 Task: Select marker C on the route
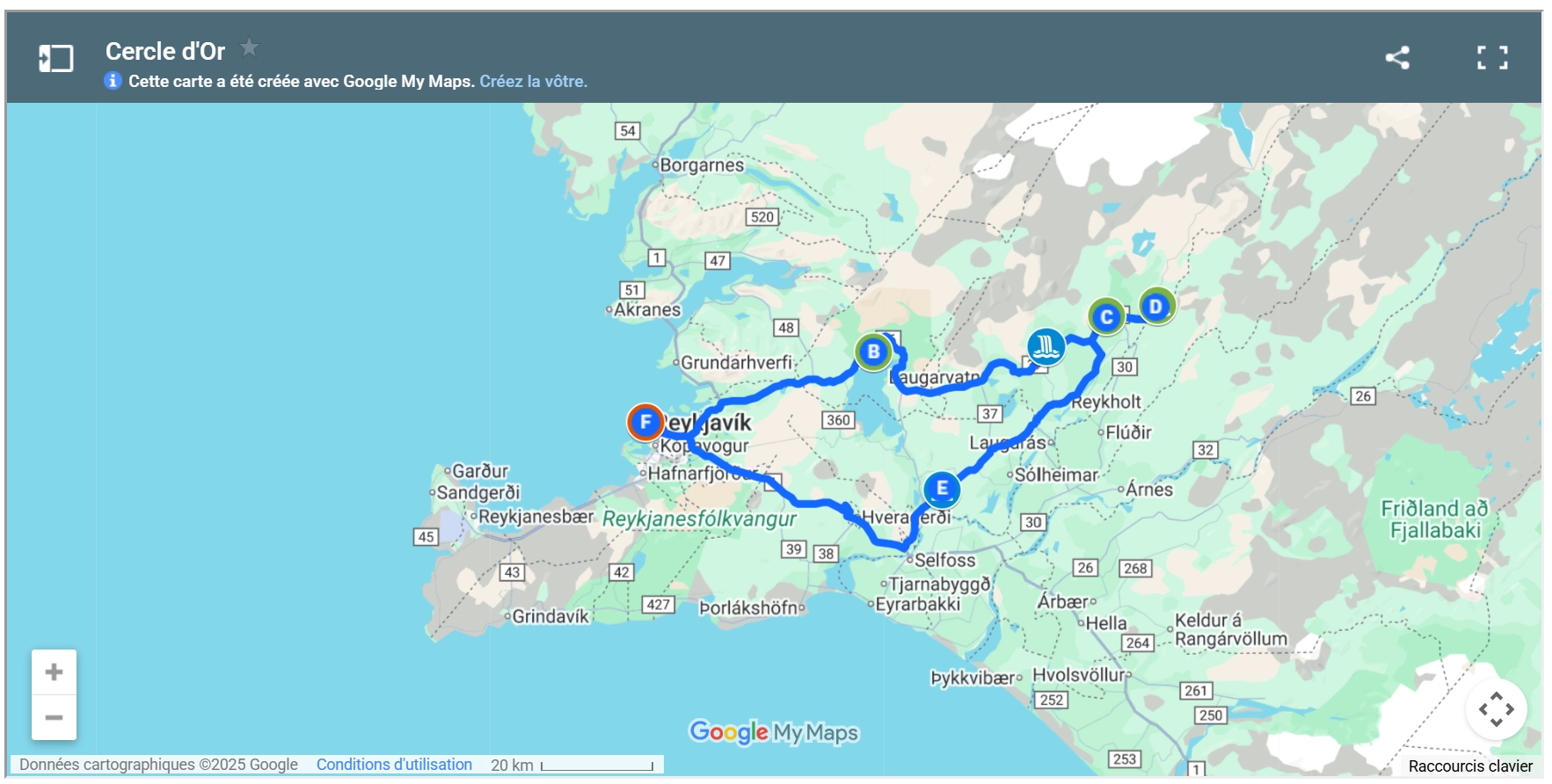tap(1106, 316)
